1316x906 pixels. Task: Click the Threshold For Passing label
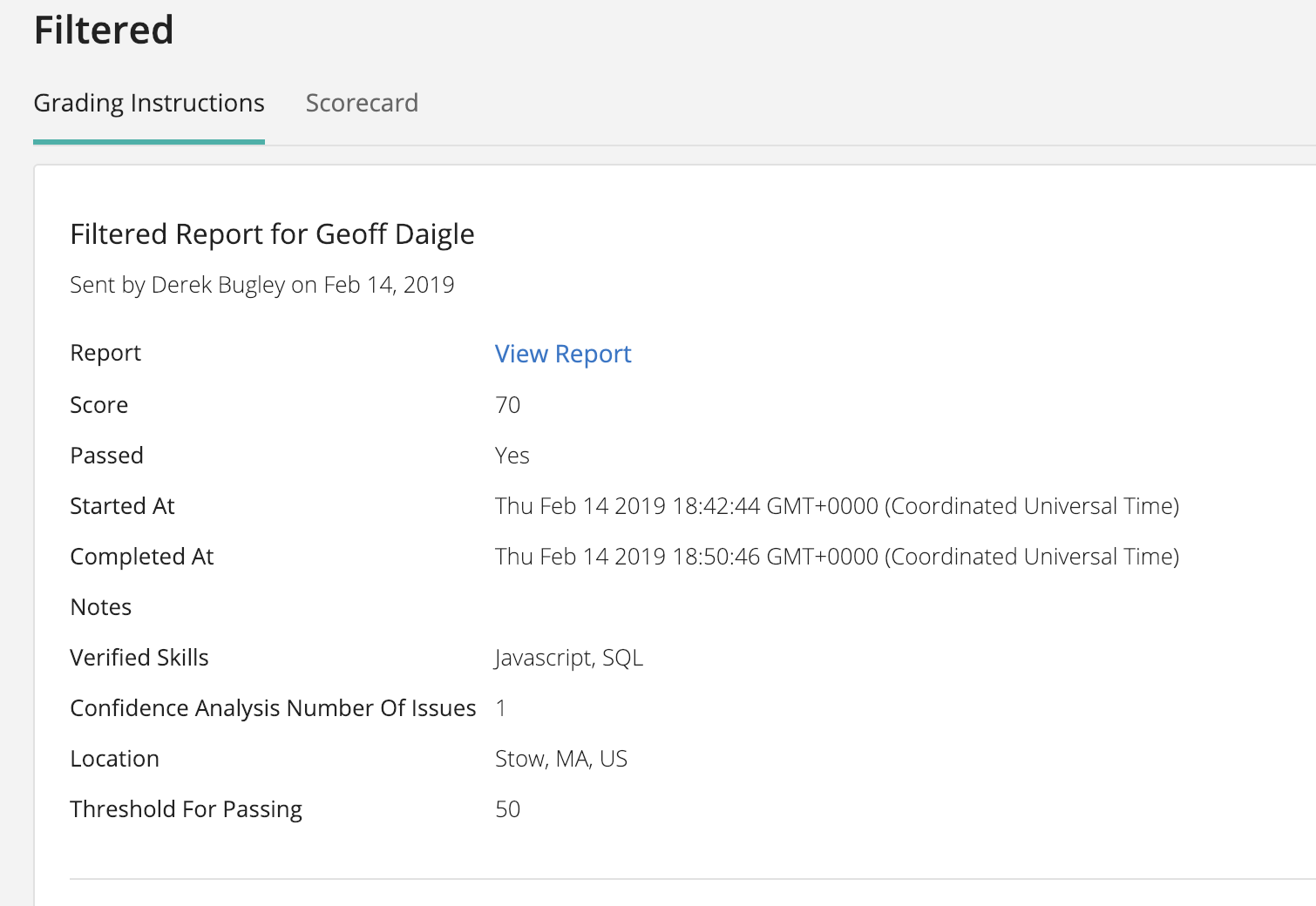point(186,809)
